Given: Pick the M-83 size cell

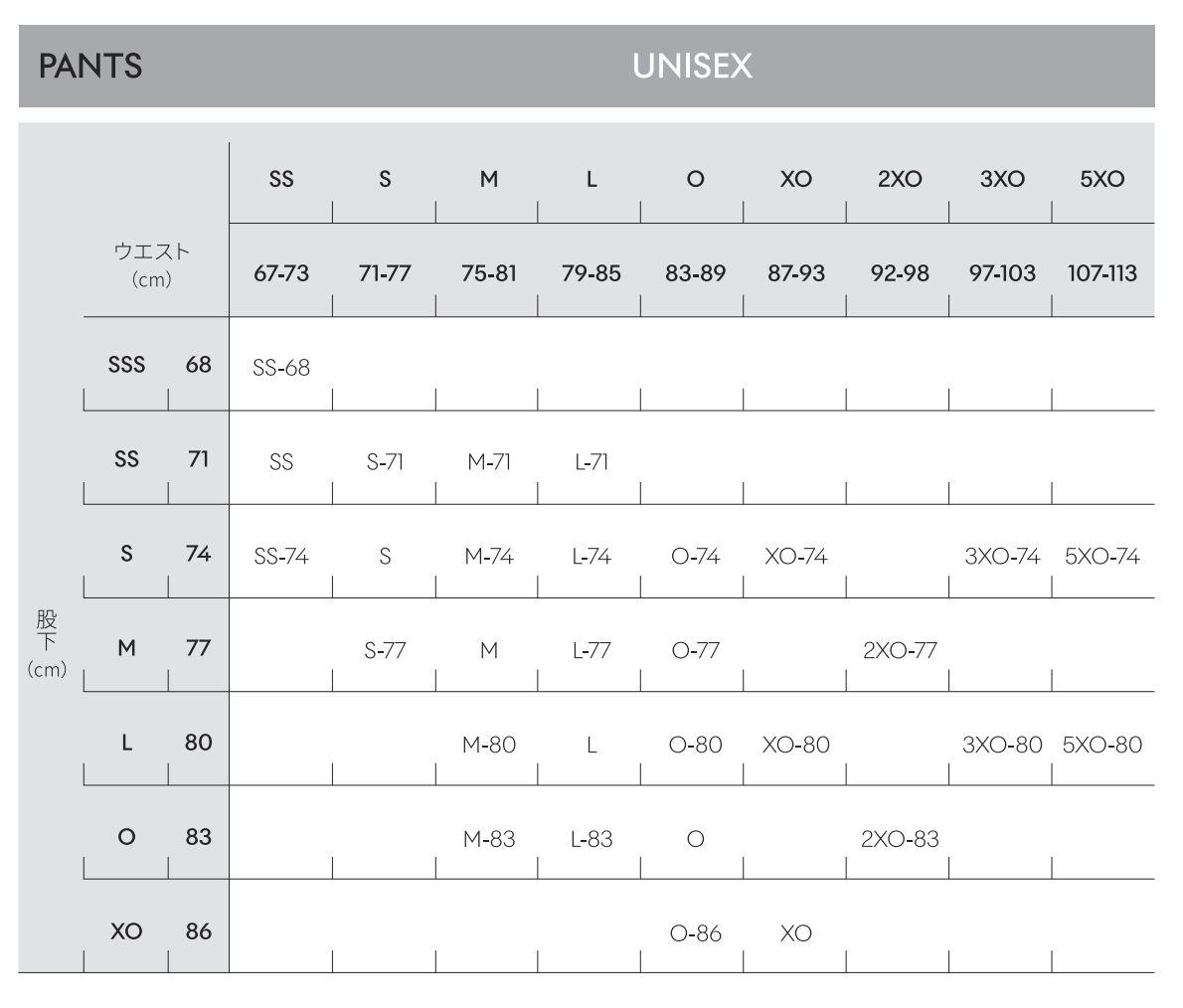Looking at the screenshot, I should [x=489, y=839].
